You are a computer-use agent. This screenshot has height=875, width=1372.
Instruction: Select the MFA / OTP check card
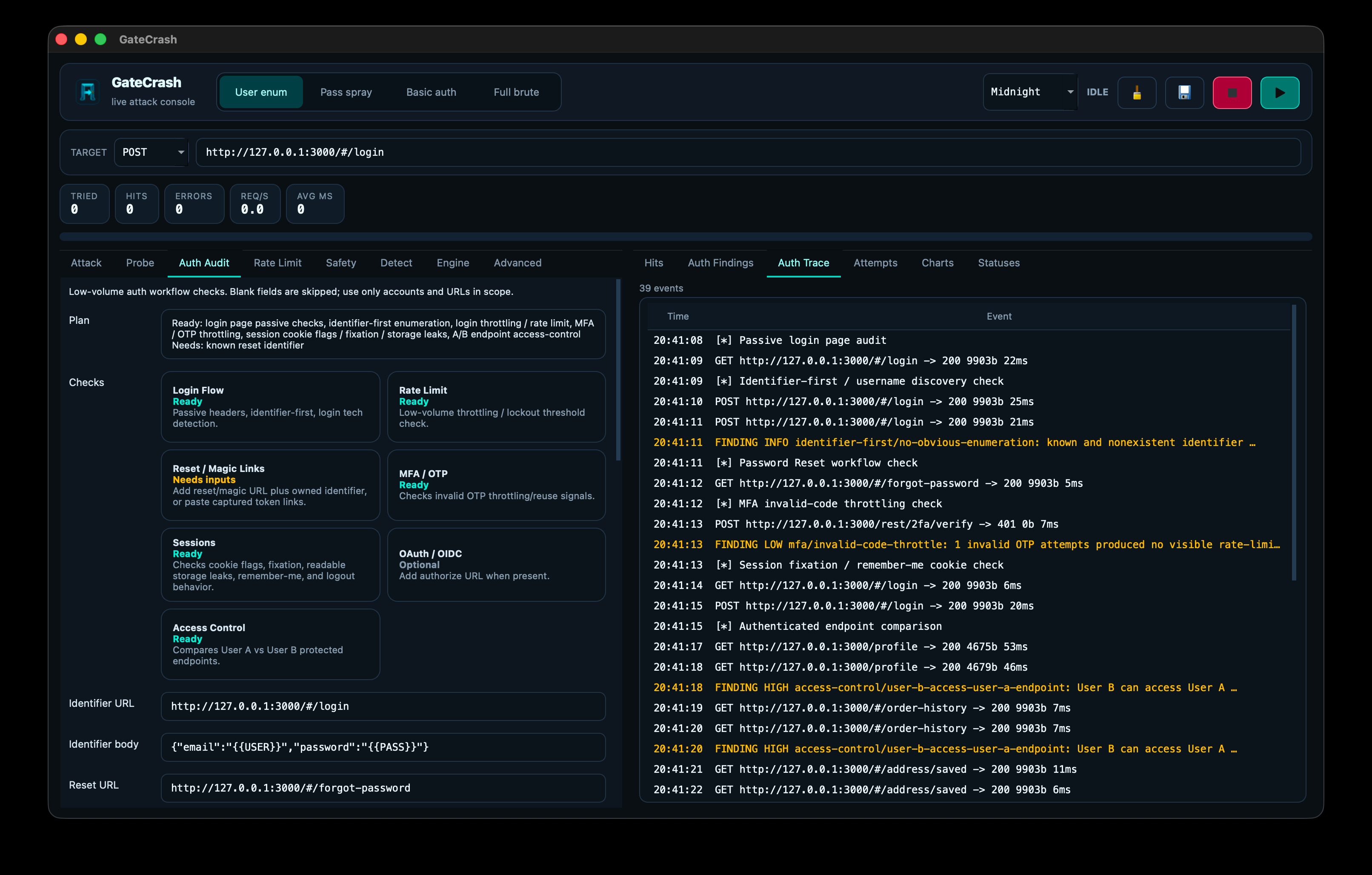496,485
